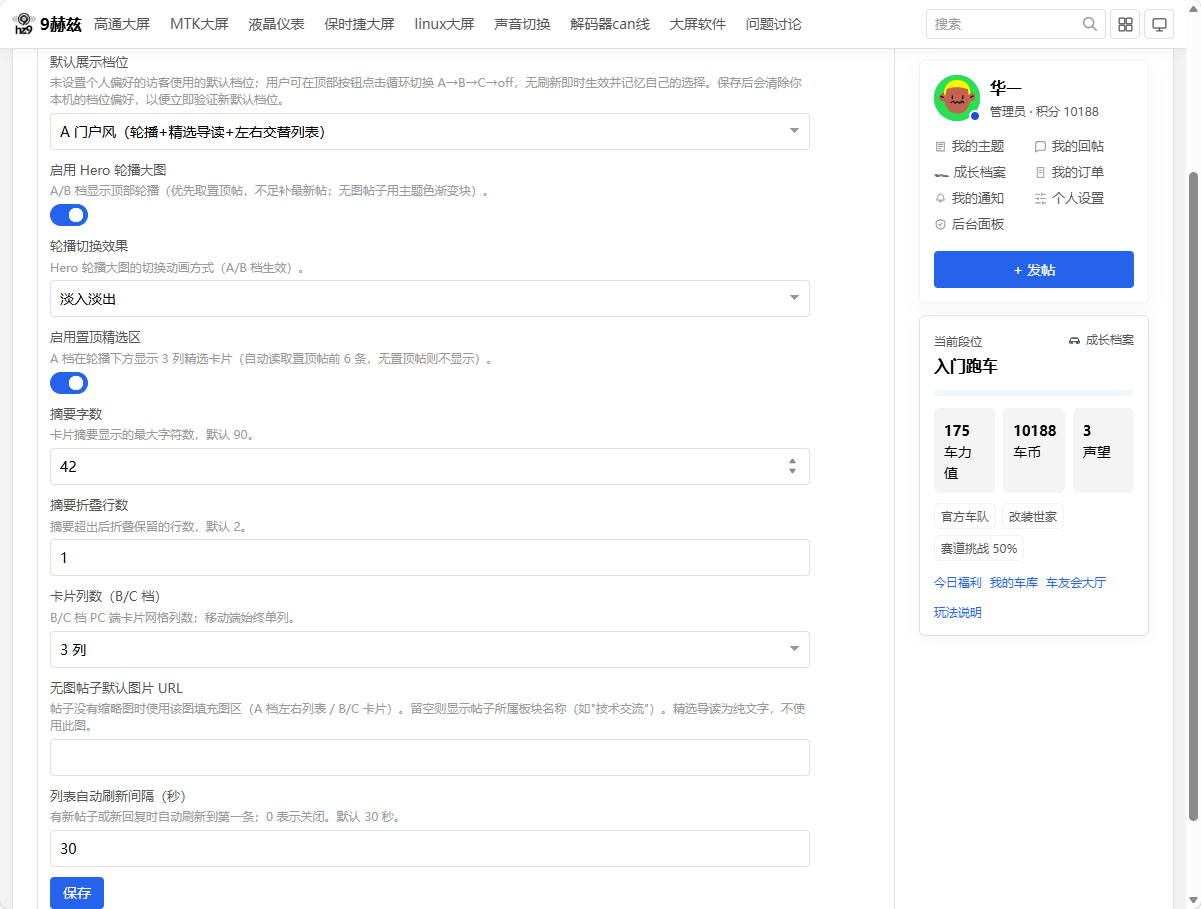Image resolution: width=1201 pixels, height=909 pixels.
Task: Open the grid layout icon in header
Action: (x=1125, y=24)
